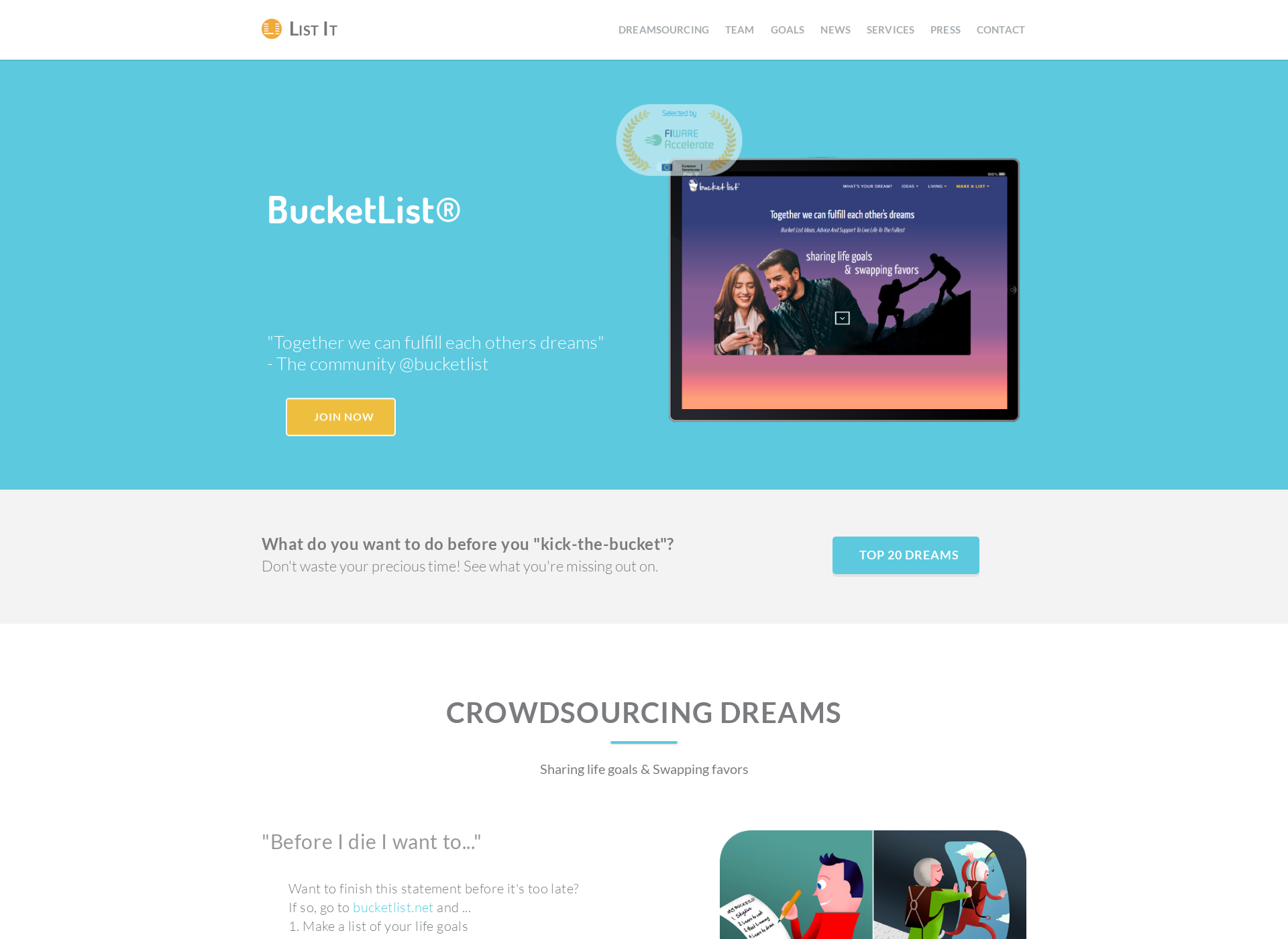Expand the DREAMSOURCING navigation menu
The width and height of the screenshot is (1288, 939).
[x=663, y=29]
